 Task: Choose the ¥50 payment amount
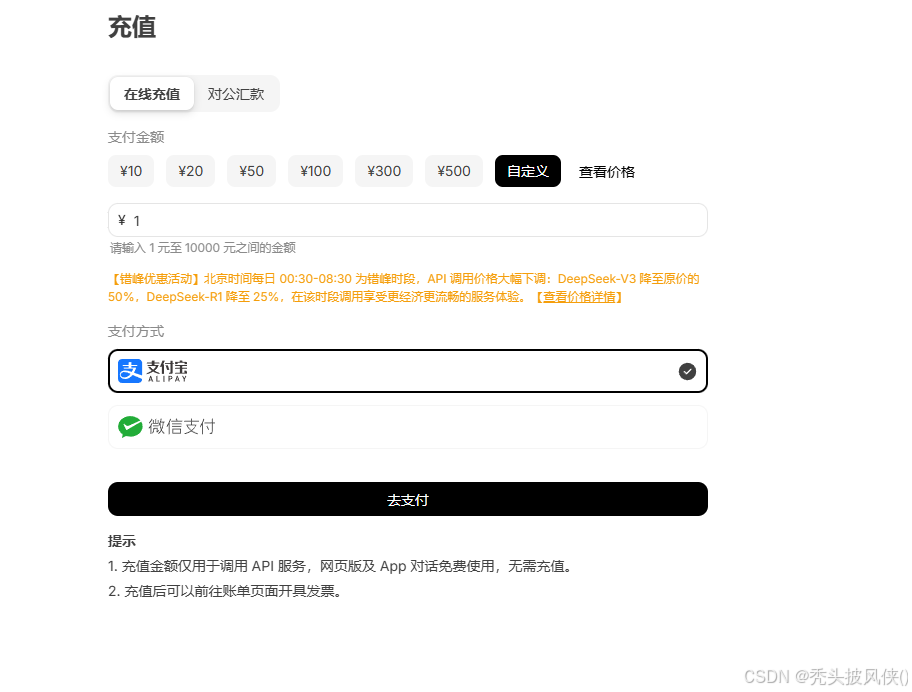click(x=251, y=171)
